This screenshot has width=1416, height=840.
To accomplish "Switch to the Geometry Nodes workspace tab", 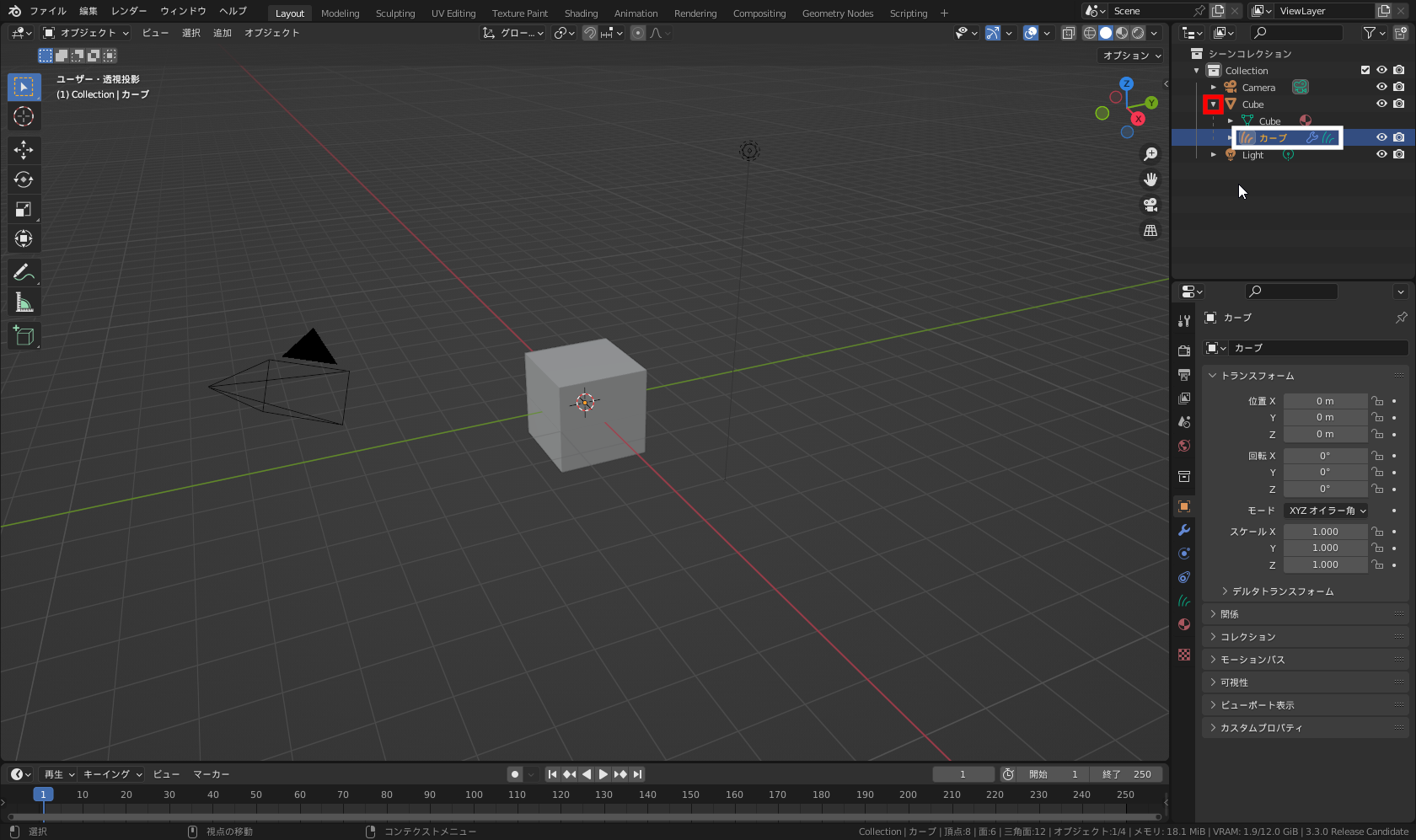I will (x=838, y=13).
